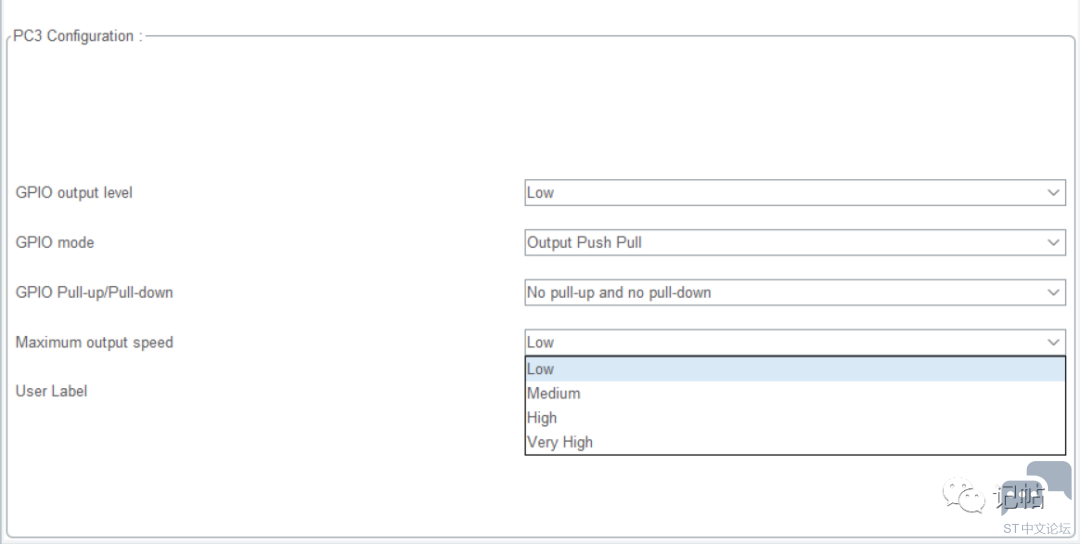Image resolution: width=1080 pixels, height=544 pixels.
Task: Click the GPIO output level chevron arrow
Action: click(x=1053, y=193)
